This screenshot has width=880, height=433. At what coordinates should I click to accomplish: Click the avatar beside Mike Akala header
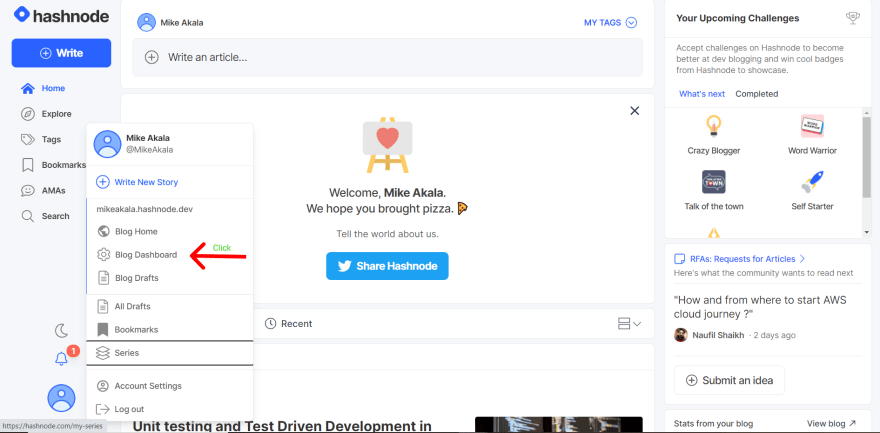click(146, 22)
